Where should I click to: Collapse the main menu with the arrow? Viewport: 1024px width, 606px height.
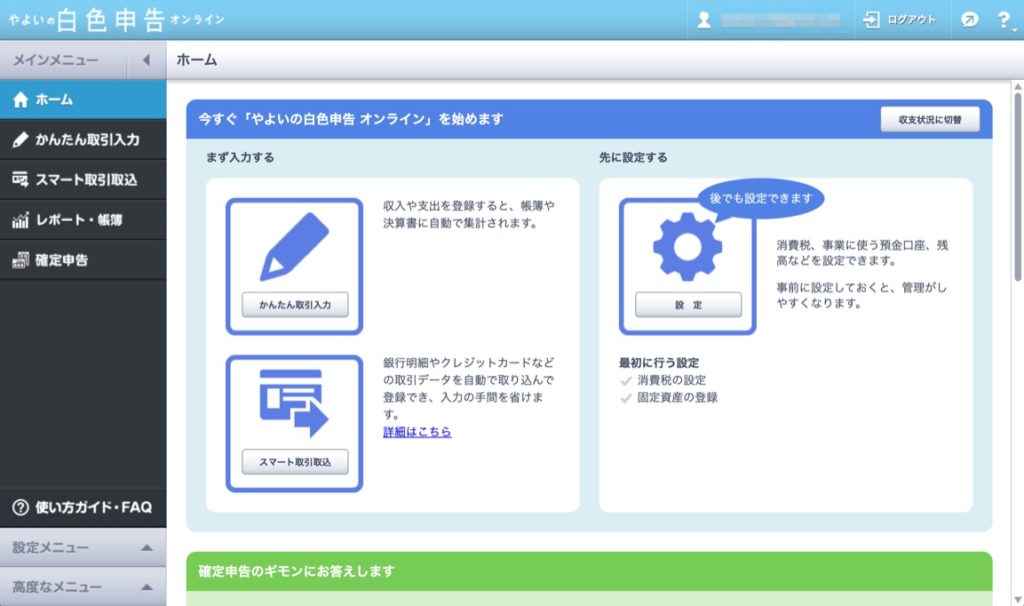click(146, 60)
